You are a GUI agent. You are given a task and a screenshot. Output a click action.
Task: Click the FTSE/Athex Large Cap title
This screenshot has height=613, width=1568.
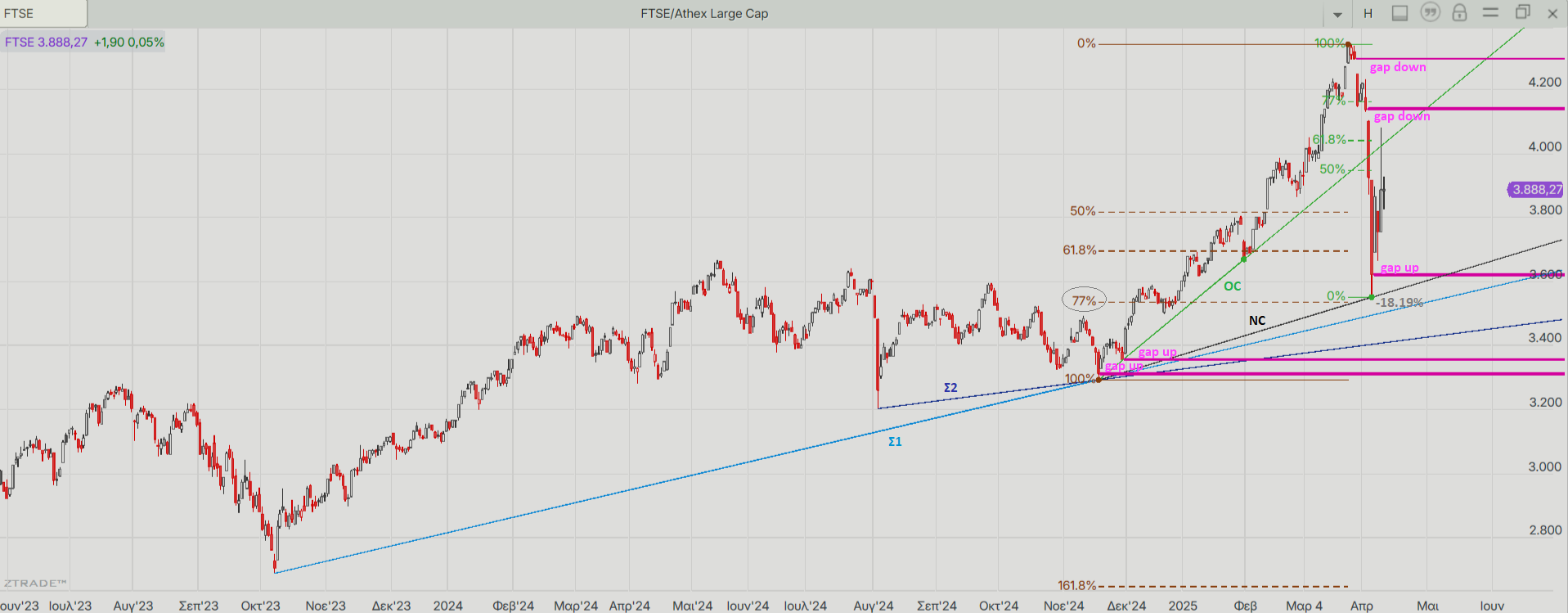[x=704, y=13]
